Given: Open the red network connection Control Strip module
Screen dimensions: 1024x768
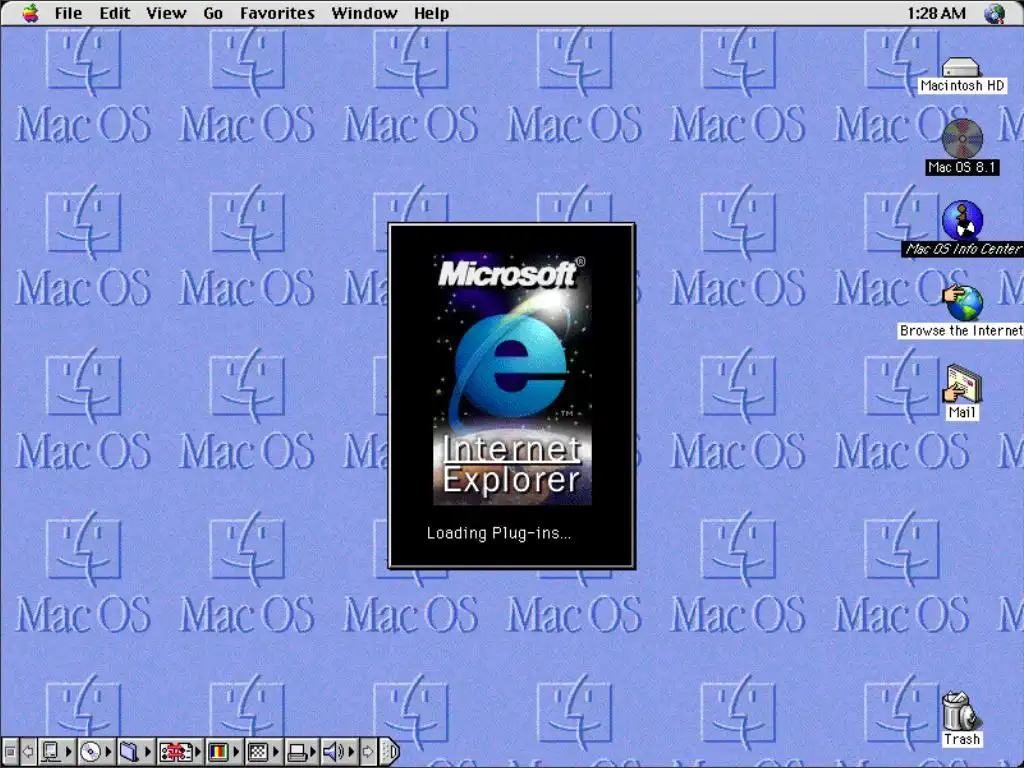Looking at the screenshot, I should (x=180, y=752).
